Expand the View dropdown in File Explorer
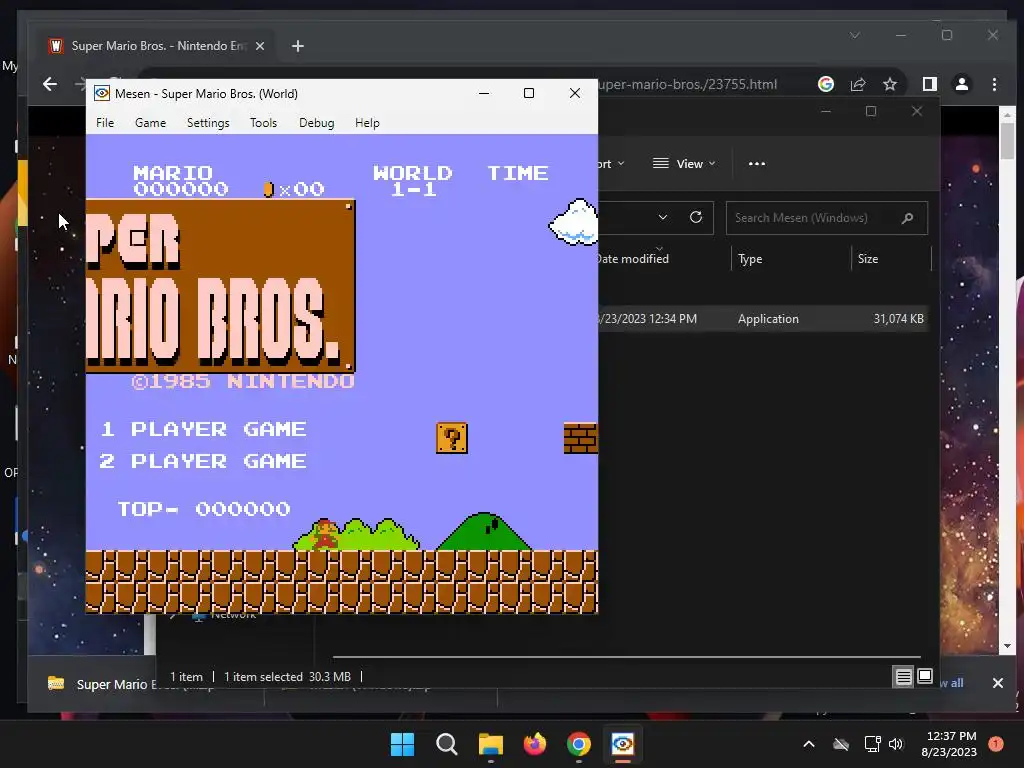Screen dimensions: 1024x768 pyautogui.click(x=684, y=164)
